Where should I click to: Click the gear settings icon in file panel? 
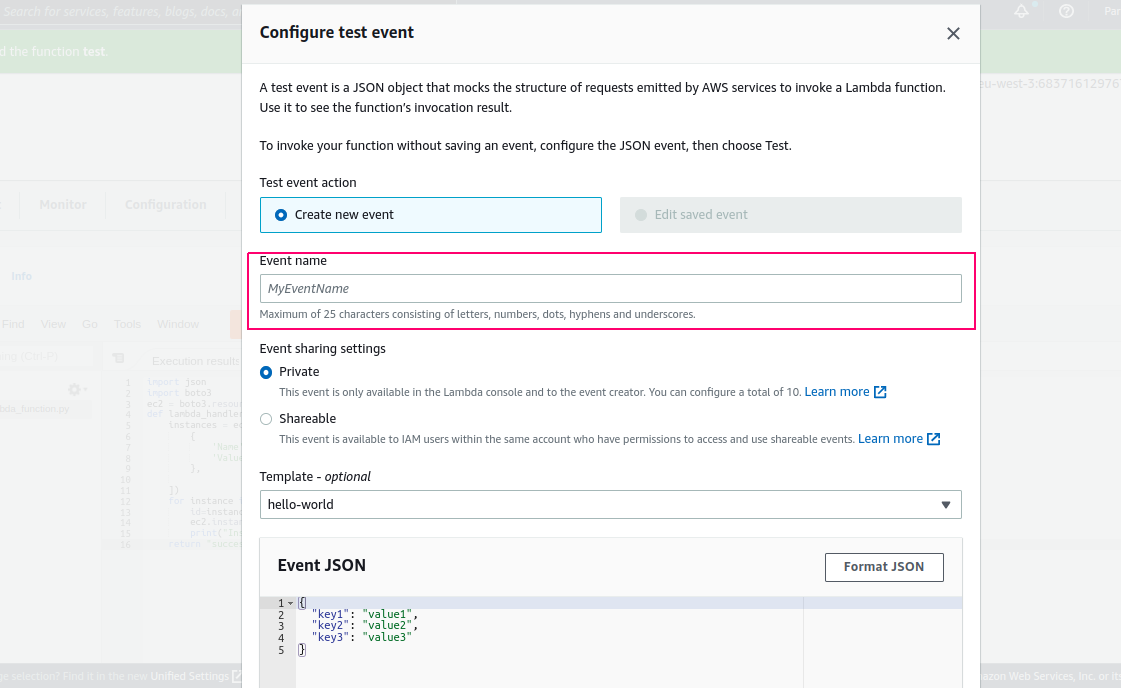75,389
